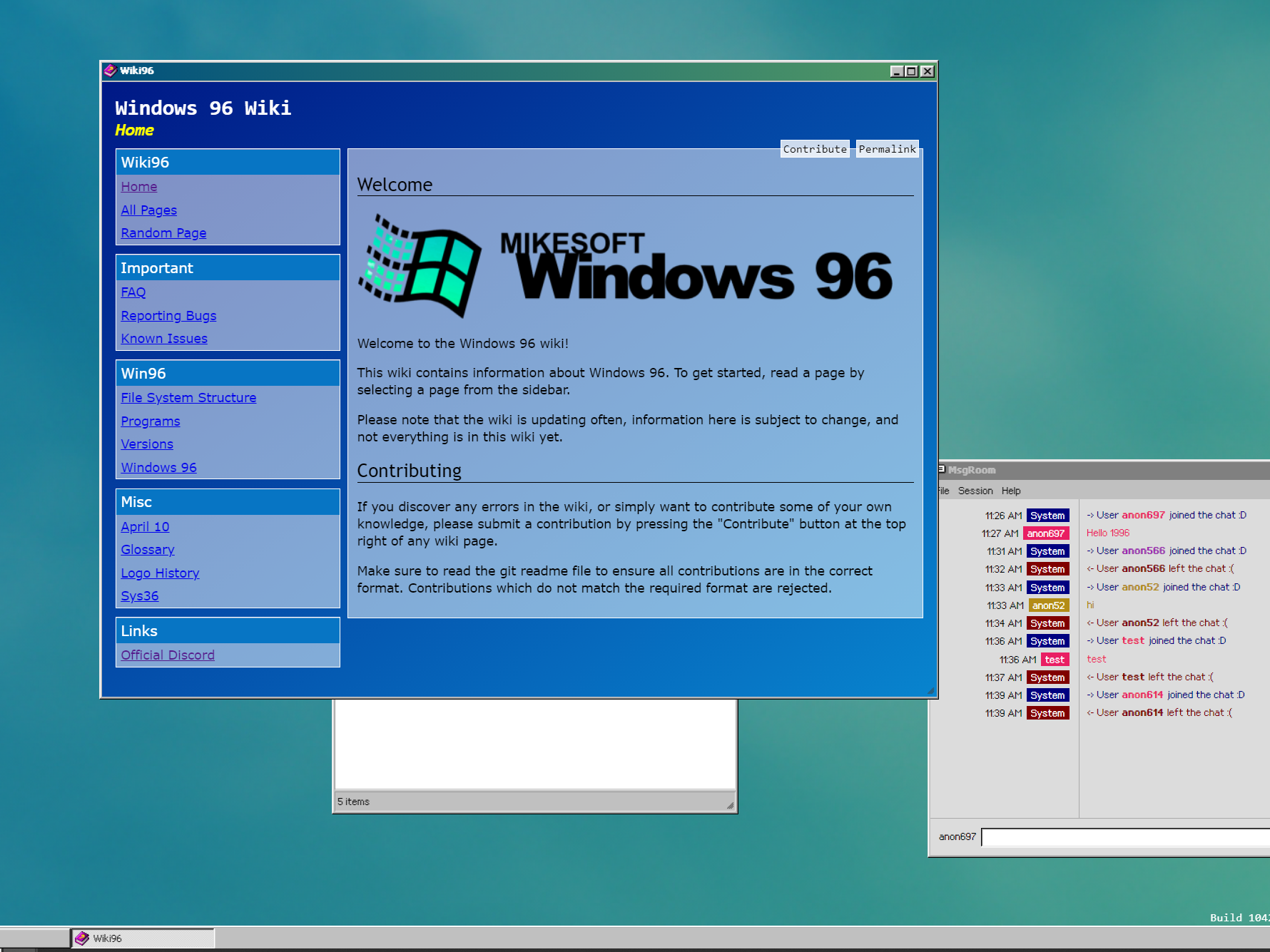
Task: View the Logo History page
Action: pyautogui.click(x=160, y=573)
